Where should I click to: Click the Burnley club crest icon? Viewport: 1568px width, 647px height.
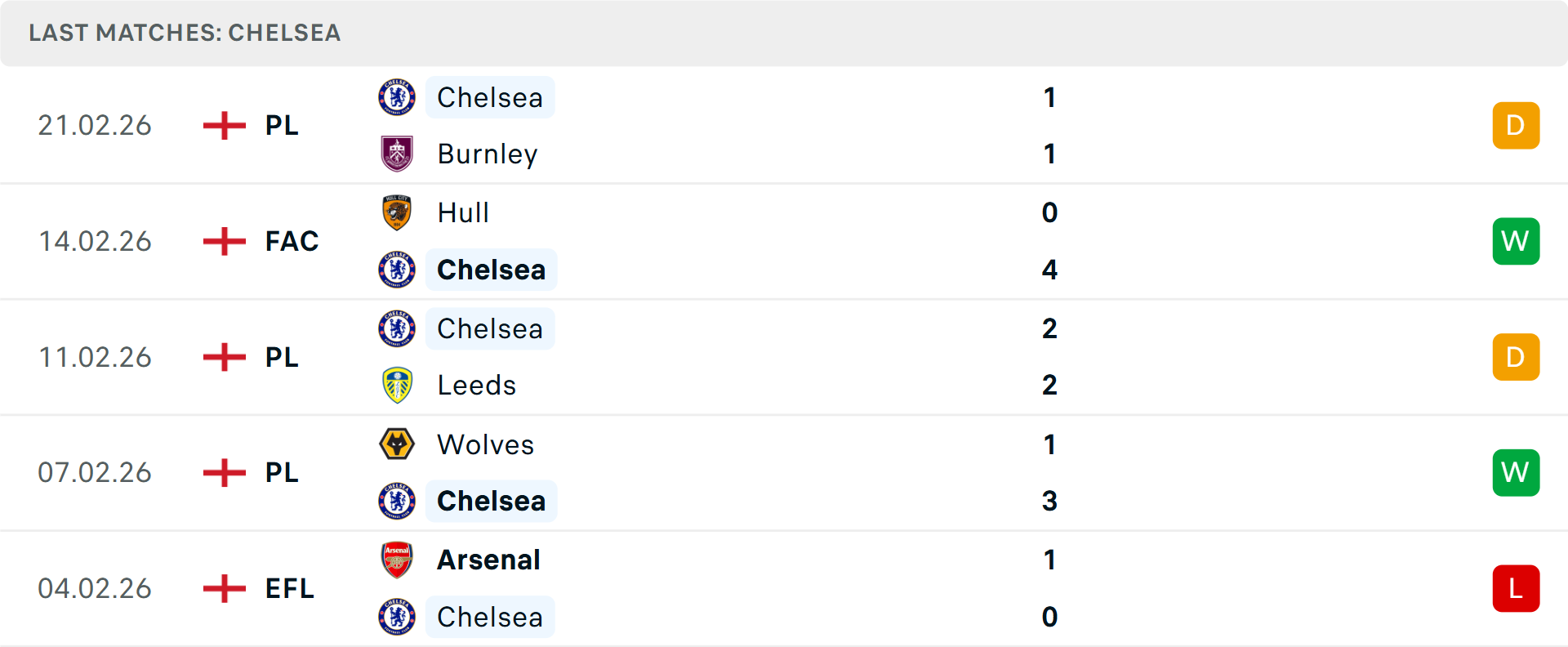point(397,154)
